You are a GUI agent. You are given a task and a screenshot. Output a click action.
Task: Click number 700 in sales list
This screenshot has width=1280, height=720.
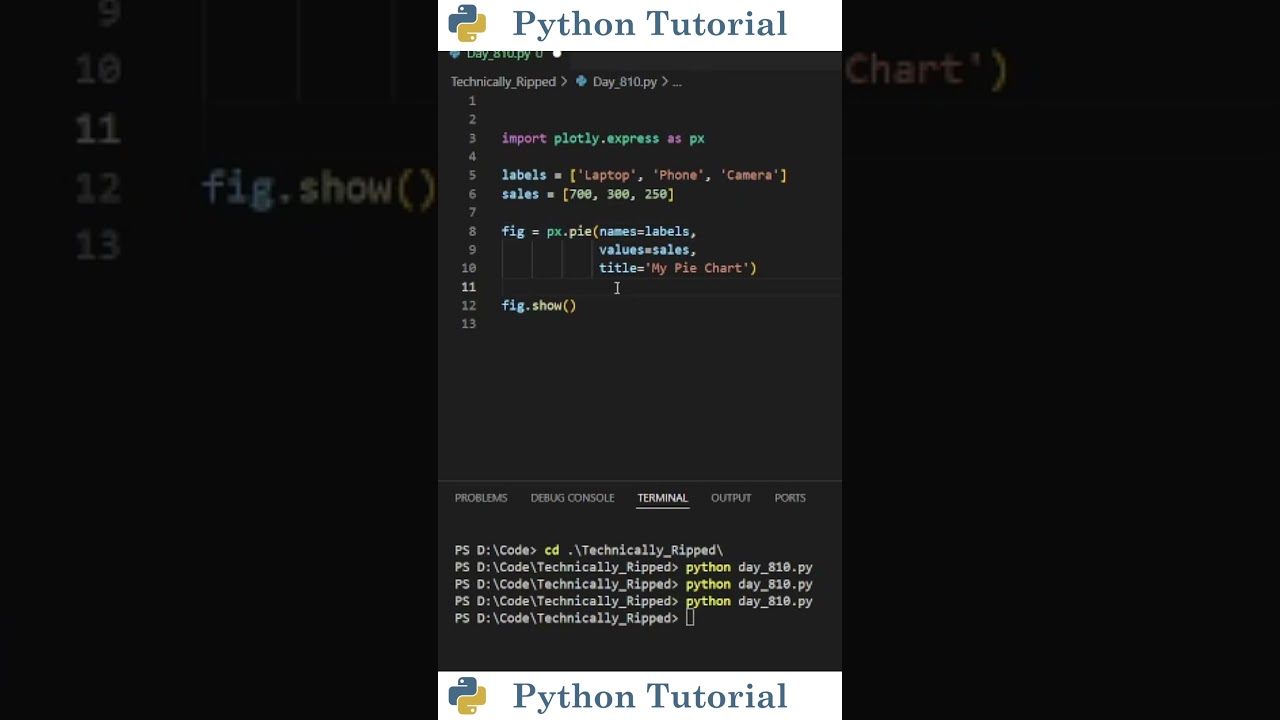[581, 195]
